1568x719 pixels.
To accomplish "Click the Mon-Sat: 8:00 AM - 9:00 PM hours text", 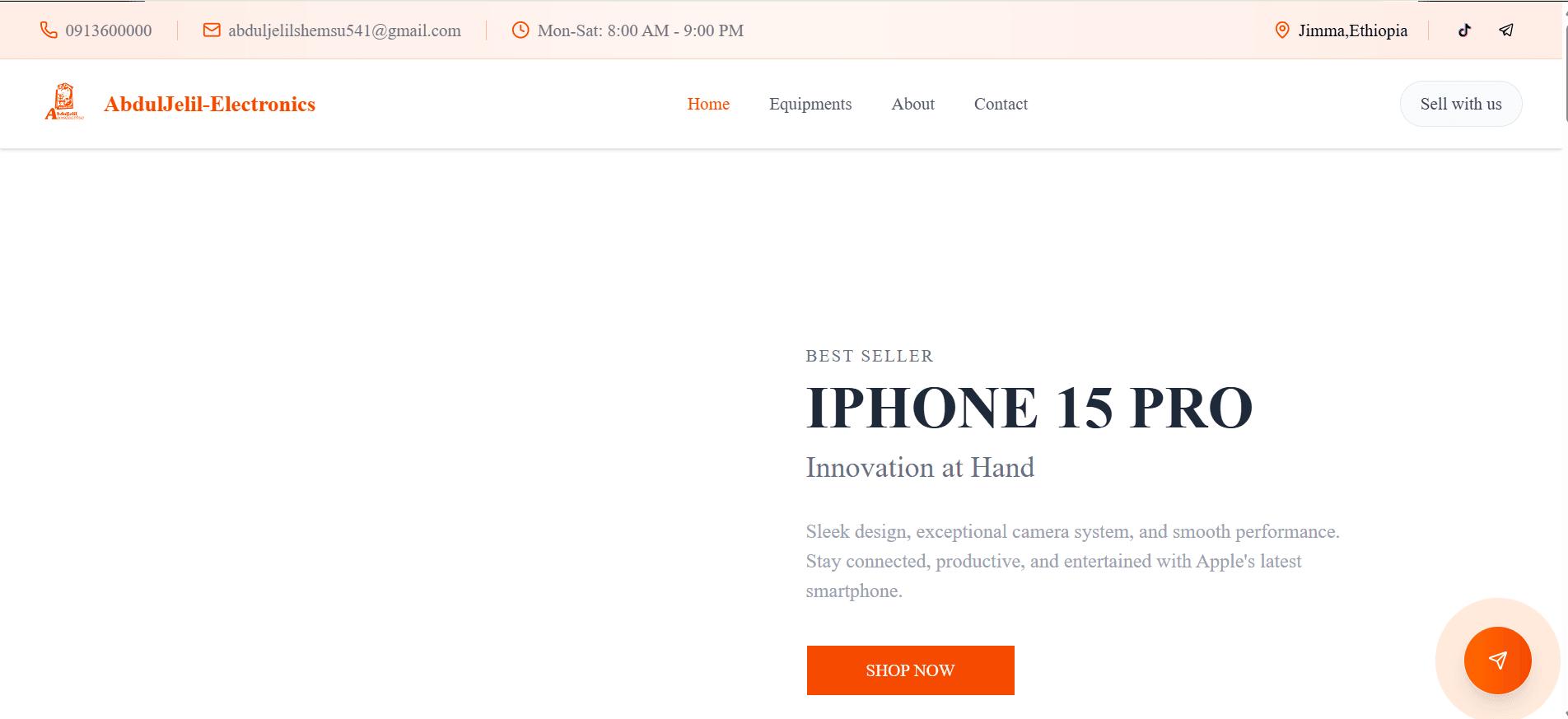I will [x=641, y=30].
